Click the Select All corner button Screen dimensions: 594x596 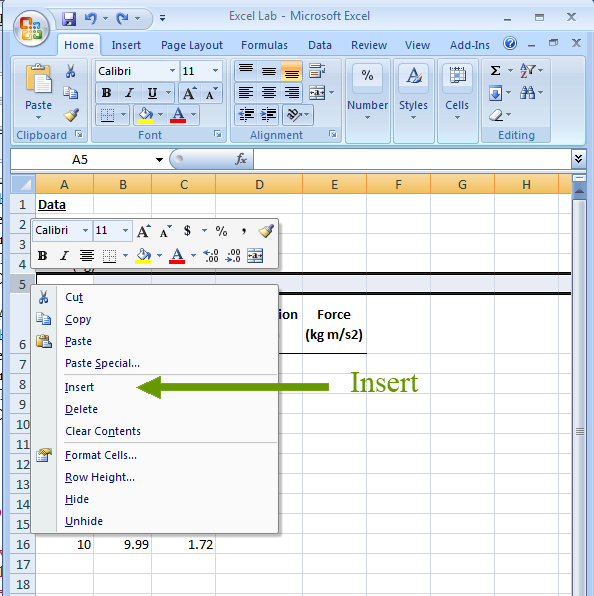pyautogui.click(x=23, y=184)
